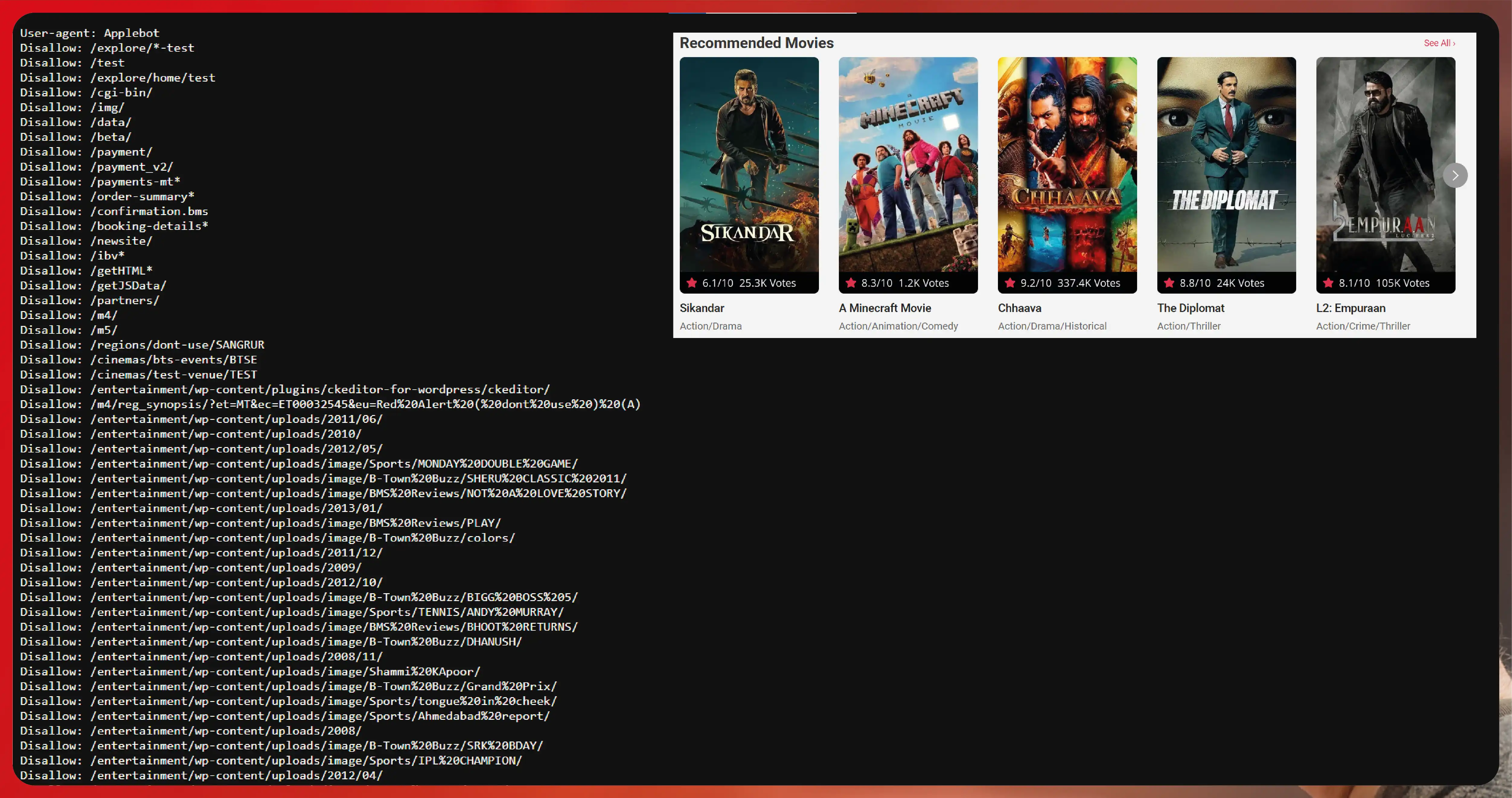Click the 9.2/10 337.4K Votes rating
The image size is (1512, 798).
pyautogui.click(x=1070, y=283)
